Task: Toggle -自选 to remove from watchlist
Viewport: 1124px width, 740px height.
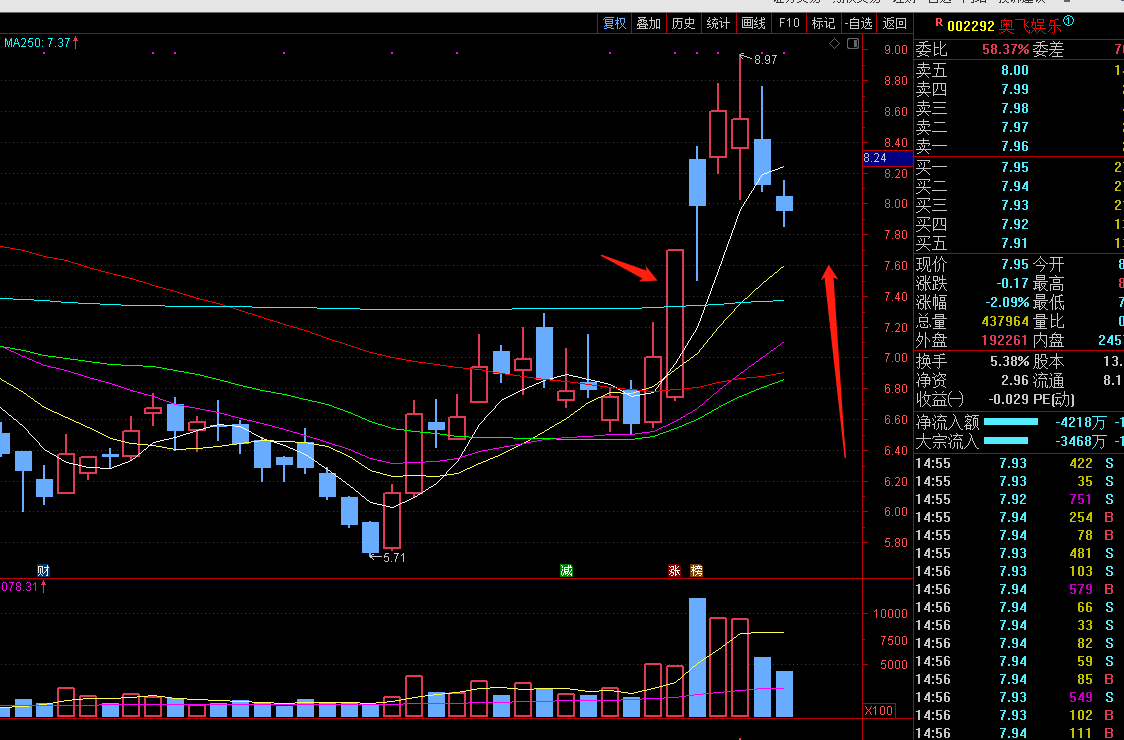Action: coord(858,23)
